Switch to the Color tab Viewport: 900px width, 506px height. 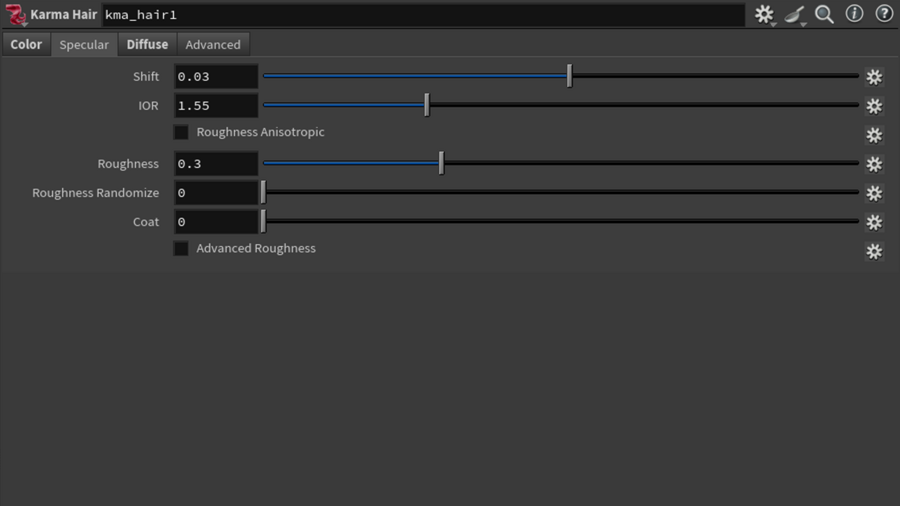pos(26,44)
